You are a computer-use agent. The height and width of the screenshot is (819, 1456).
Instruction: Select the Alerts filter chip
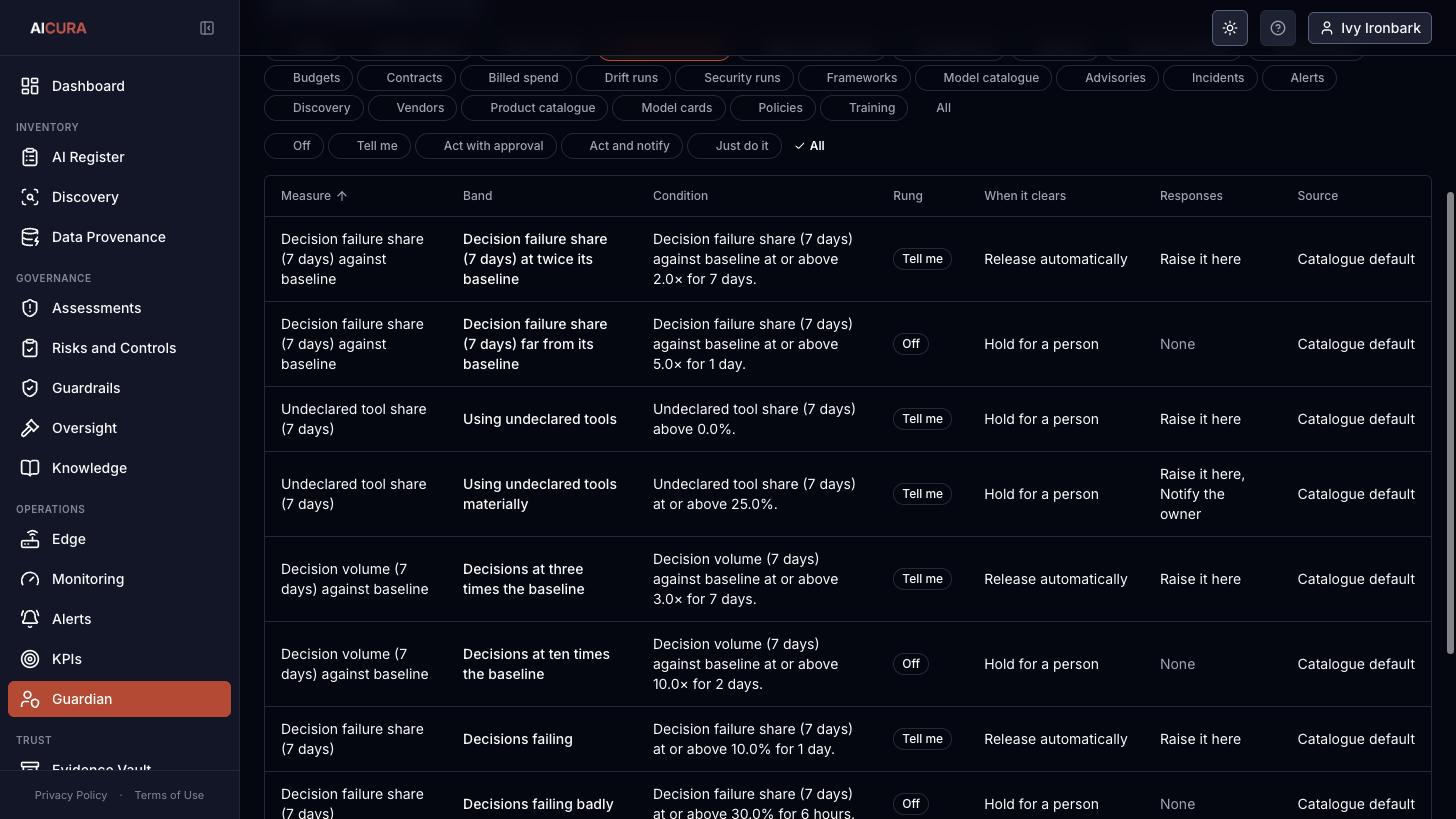[1299, 78]
